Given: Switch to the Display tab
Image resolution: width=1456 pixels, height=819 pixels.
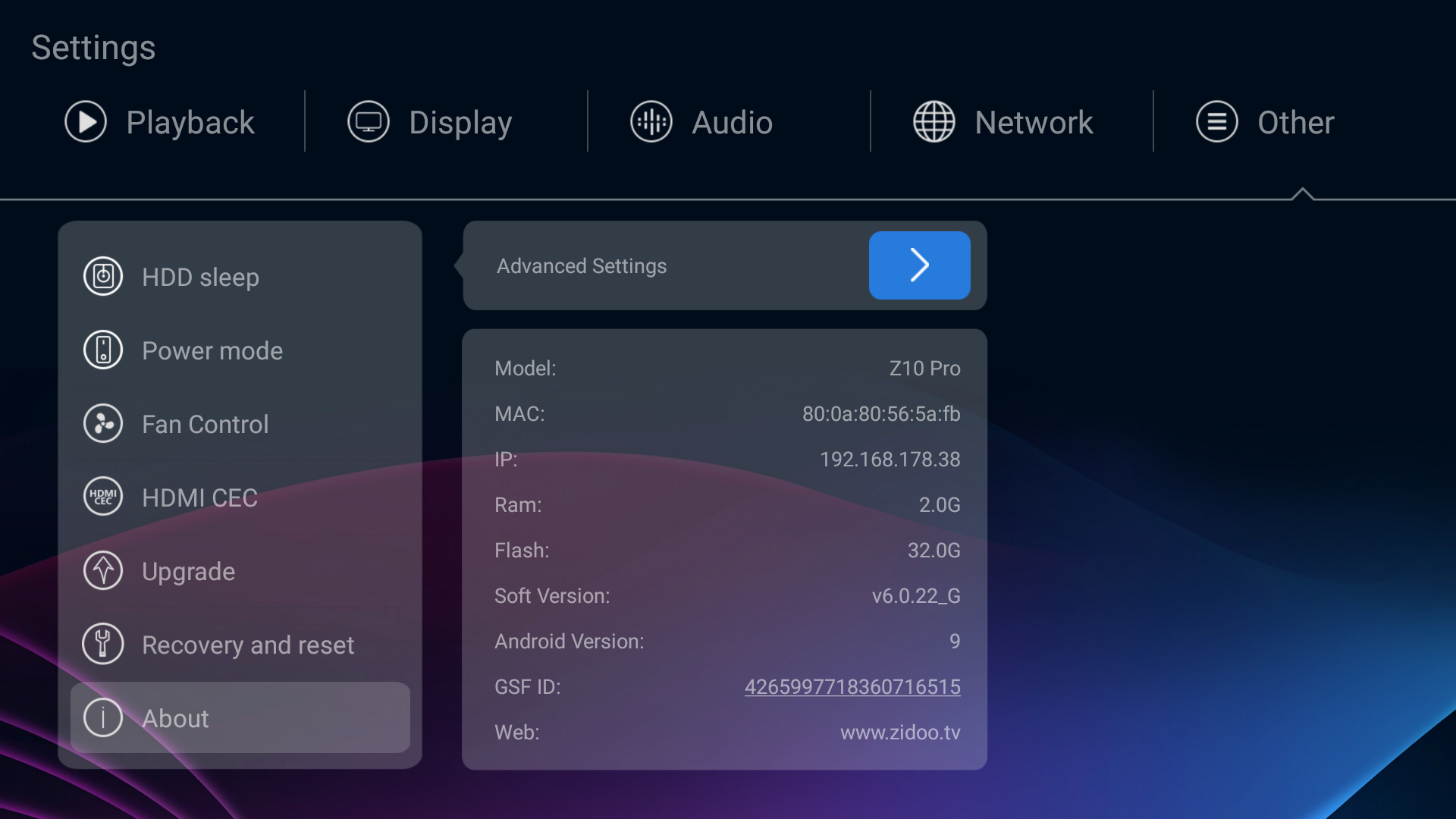Looking at the screenshot, I should point(460,123).
